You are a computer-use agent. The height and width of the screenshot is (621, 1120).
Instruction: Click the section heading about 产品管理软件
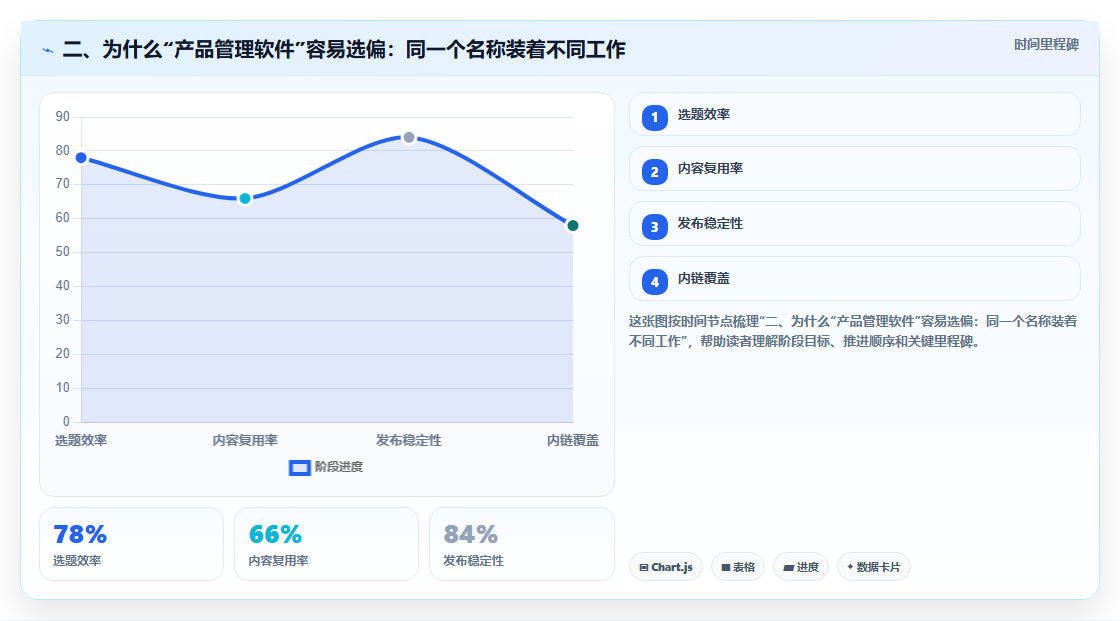[x=344, y=49]
